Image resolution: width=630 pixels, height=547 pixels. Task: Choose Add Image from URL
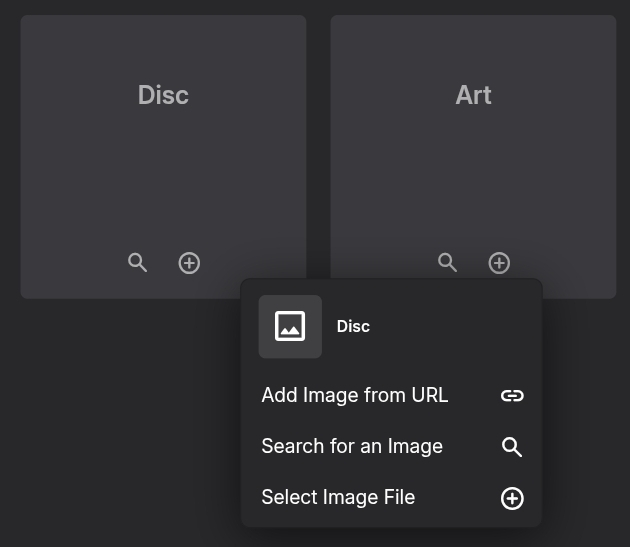[392, 395]
